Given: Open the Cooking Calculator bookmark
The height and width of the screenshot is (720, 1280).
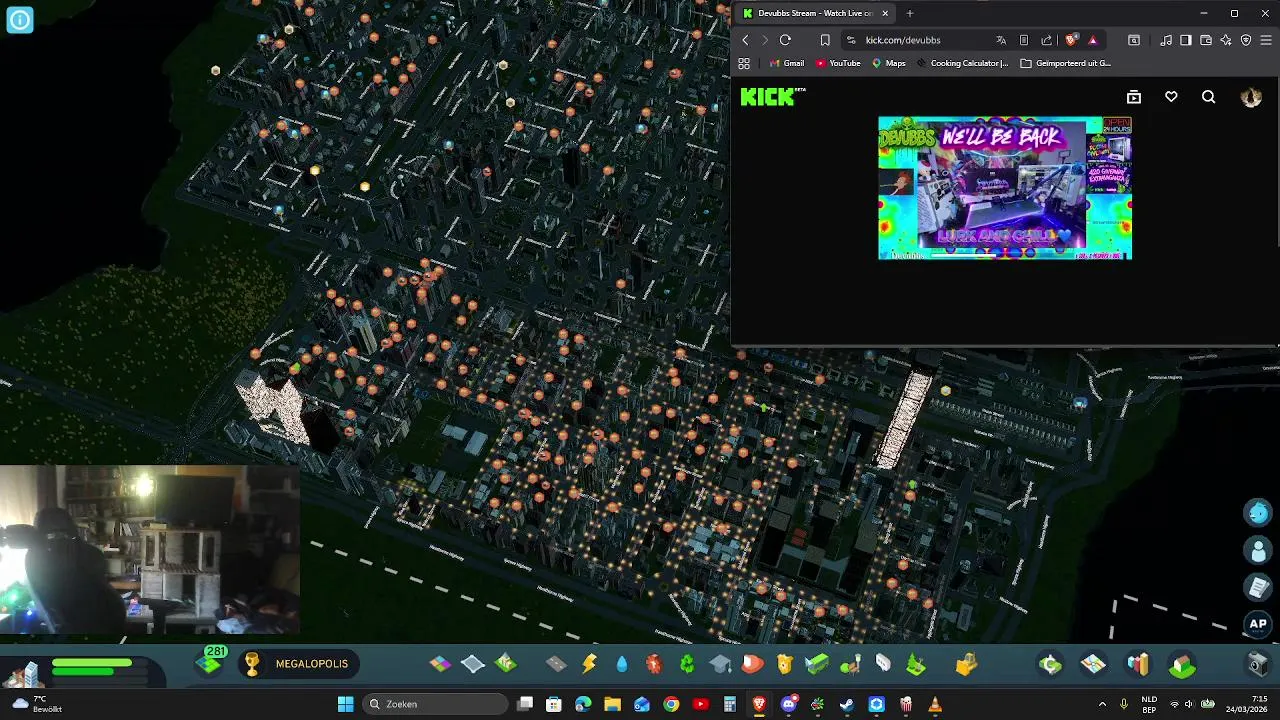Looking at the screenshot, I should 962,63.
